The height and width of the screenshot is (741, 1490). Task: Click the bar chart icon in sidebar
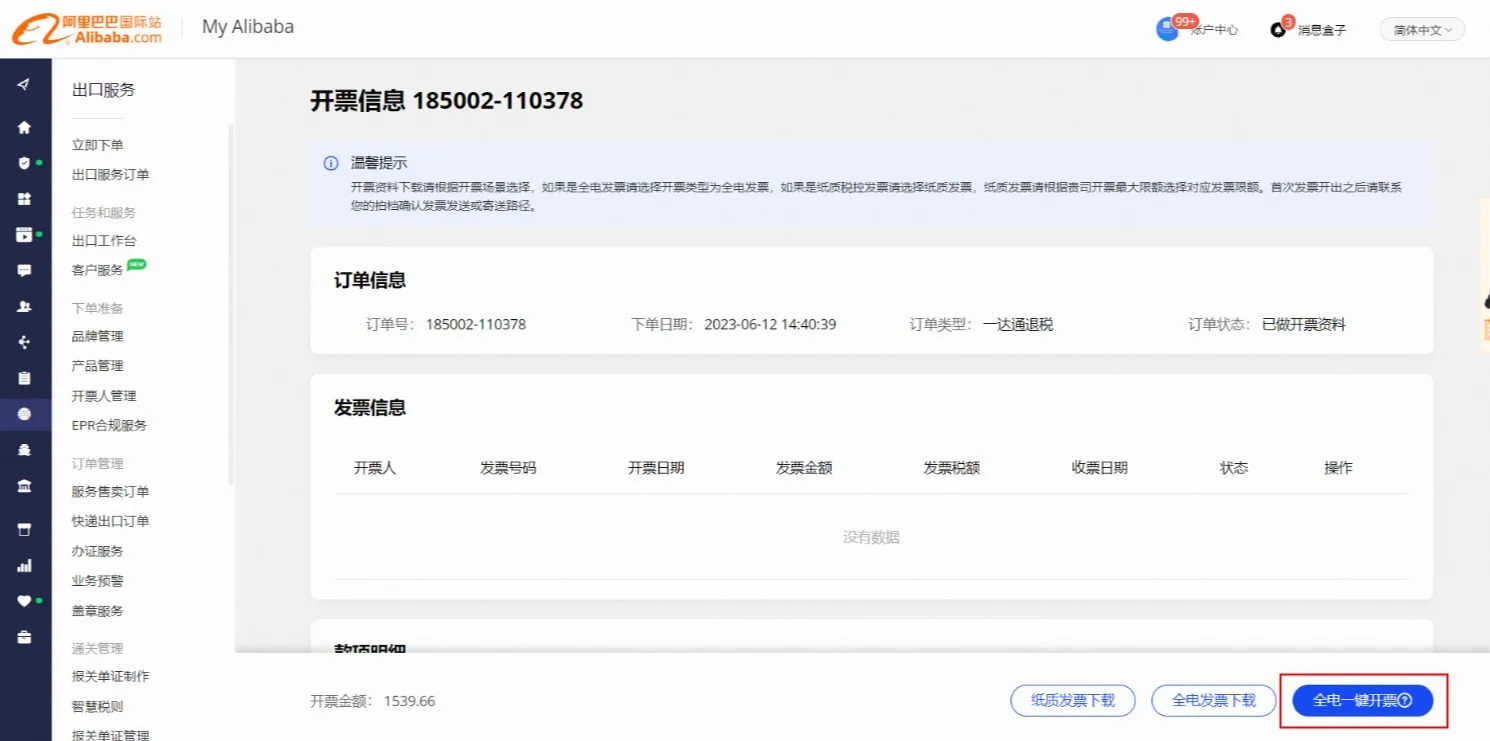coord(24,566)
